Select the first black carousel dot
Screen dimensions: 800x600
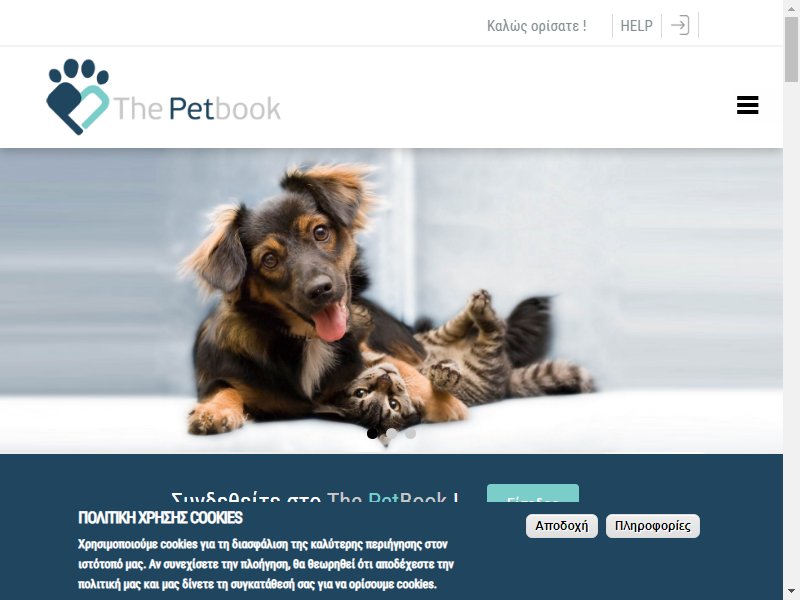tap(372, 433)
